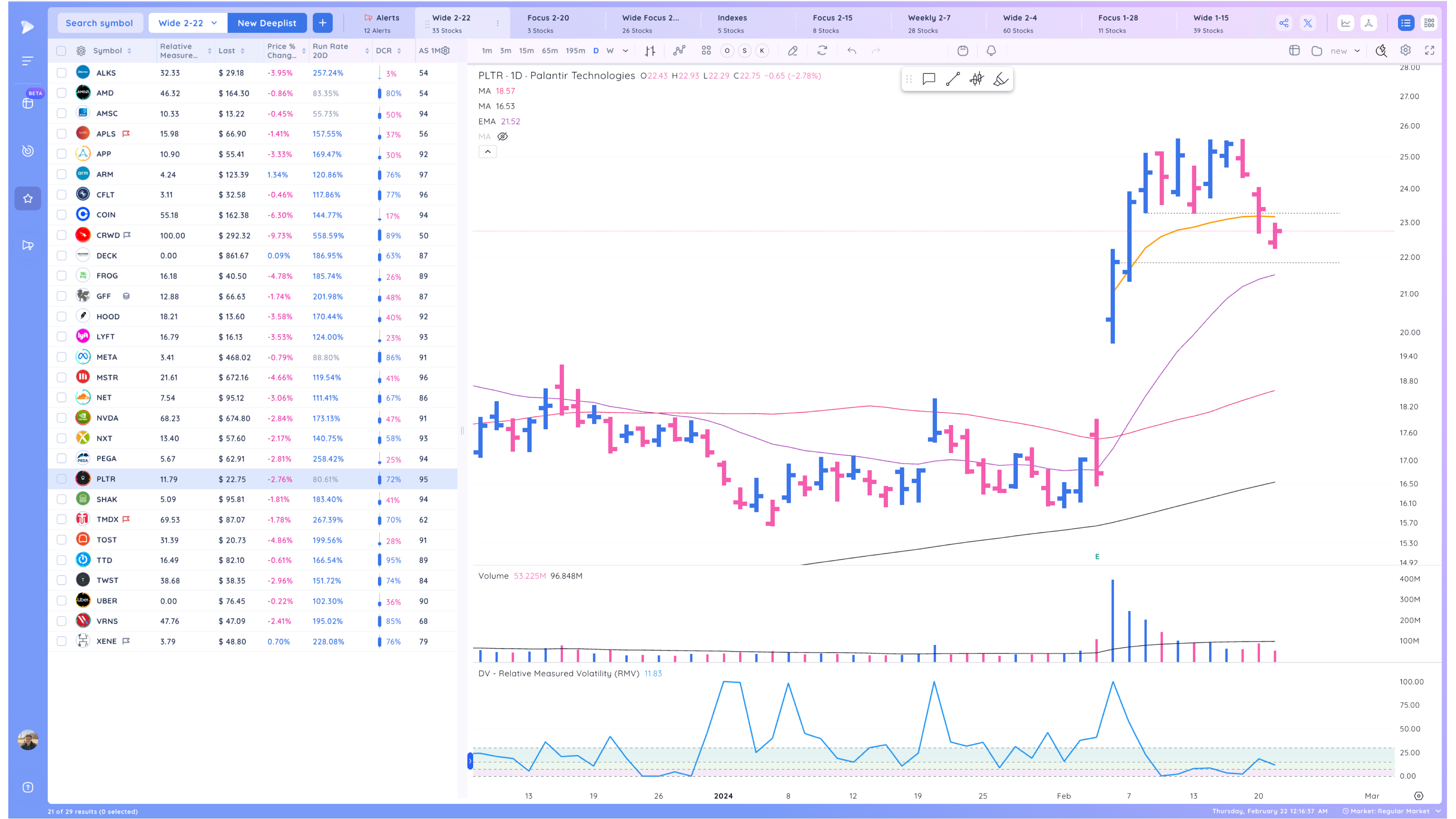Open the help question mark icon

(x=28, y=787)
